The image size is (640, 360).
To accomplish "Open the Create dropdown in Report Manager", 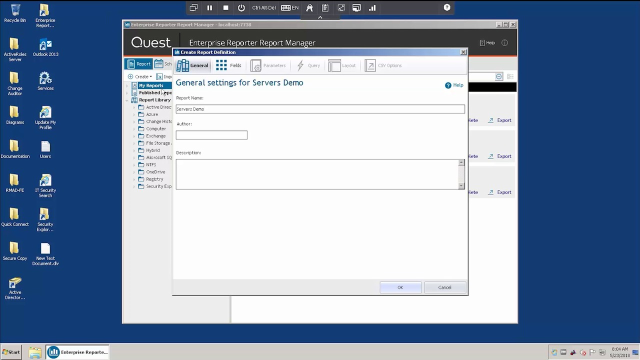I will [x=140, y=76].
